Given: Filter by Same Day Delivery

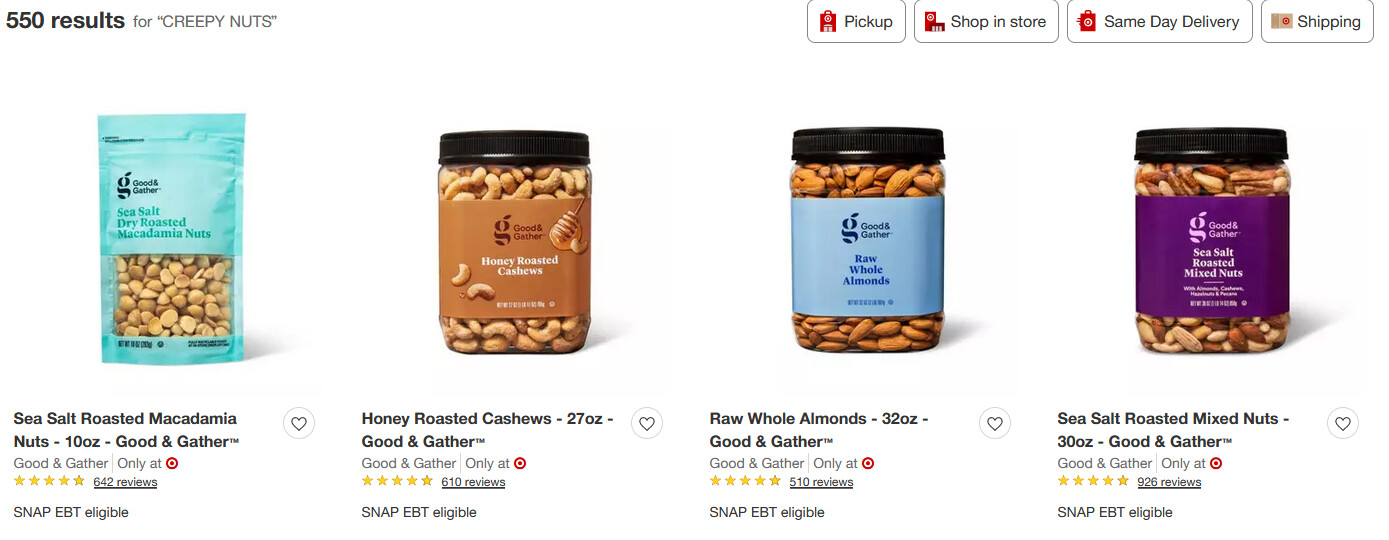Looking at the screenshot, I should click(x=1160, y=21).
